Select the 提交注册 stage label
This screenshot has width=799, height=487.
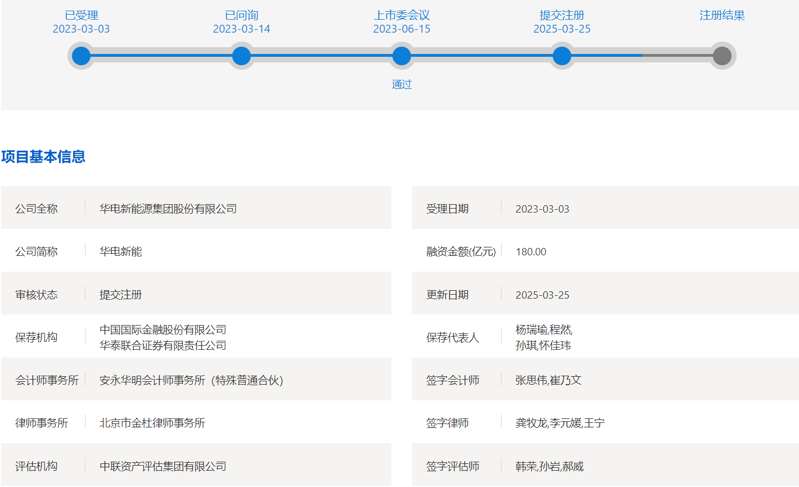tap(562, 15)
